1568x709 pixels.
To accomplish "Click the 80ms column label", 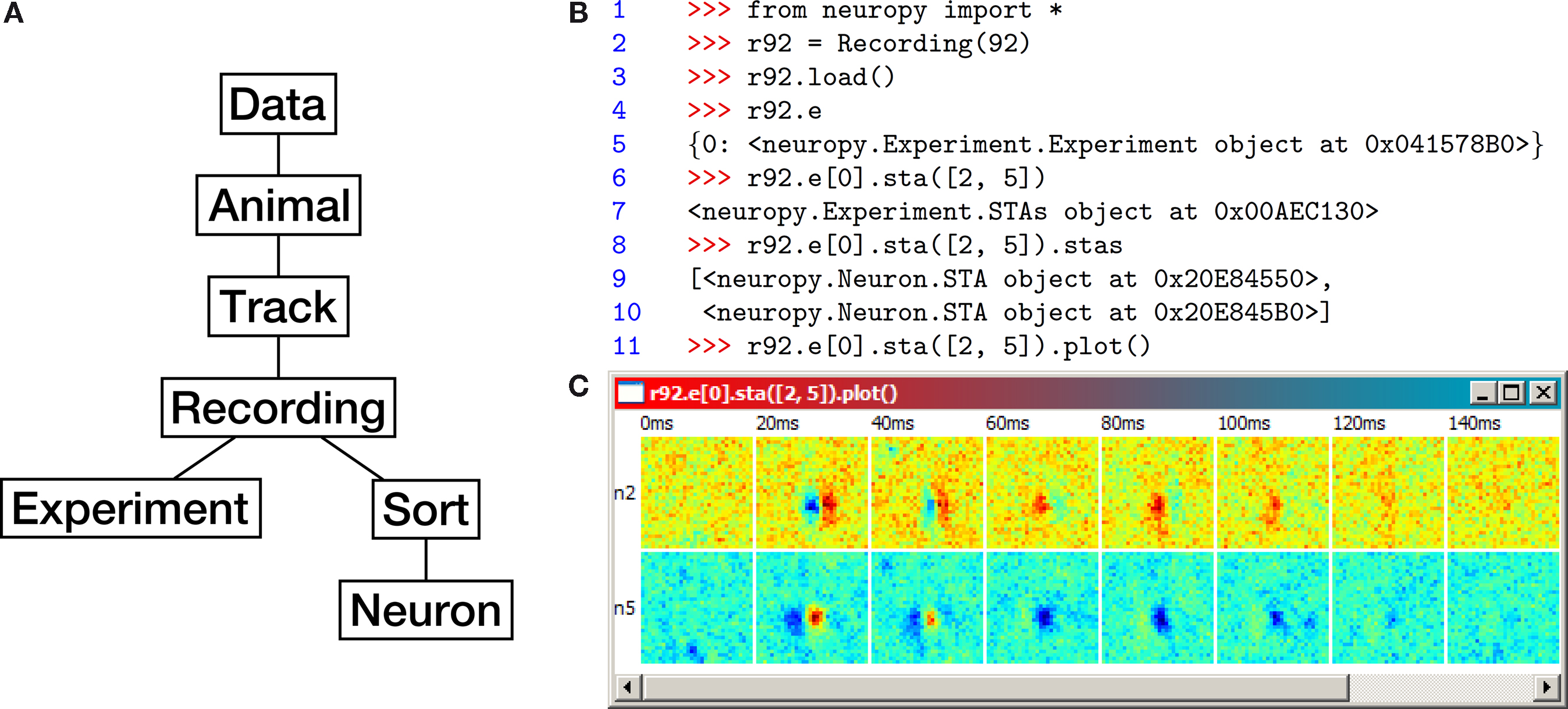I will (1122, 423).
